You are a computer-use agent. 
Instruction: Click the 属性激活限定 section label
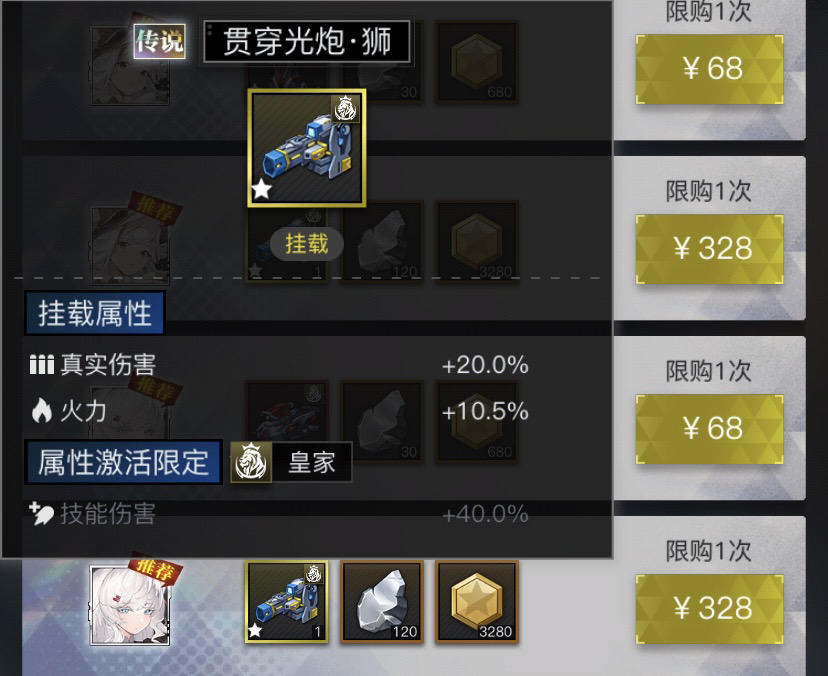click(x=123, y=462)
